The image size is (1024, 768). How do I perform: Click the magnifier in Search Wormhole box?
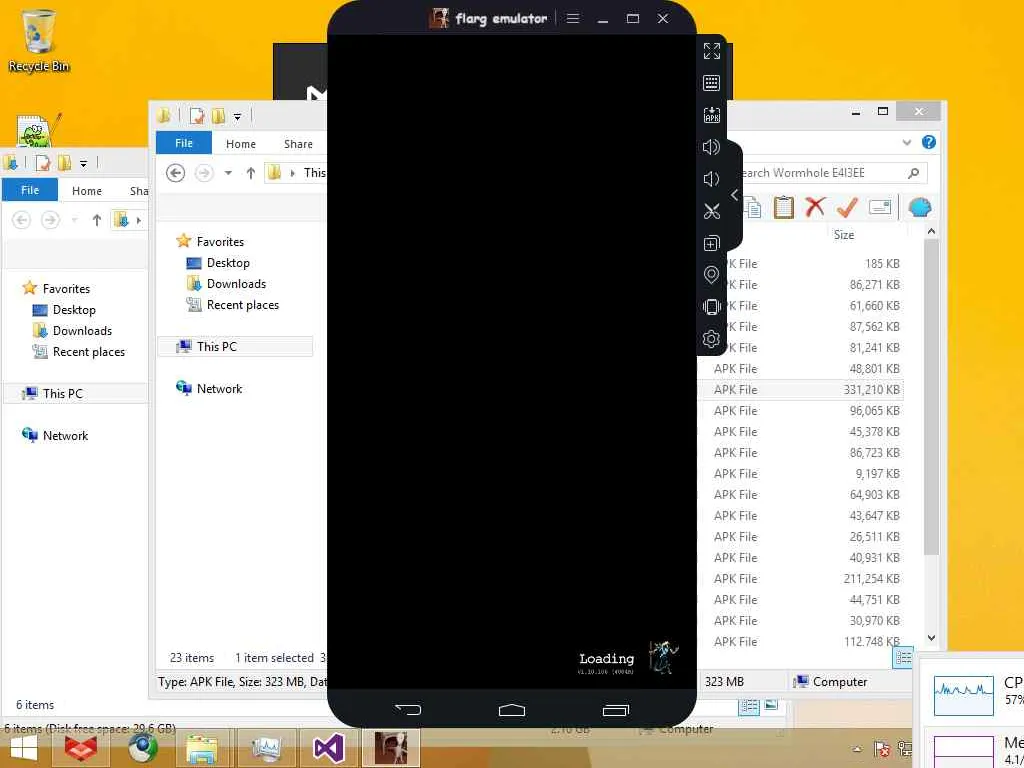pyautogui.click(x=914, y=172)
